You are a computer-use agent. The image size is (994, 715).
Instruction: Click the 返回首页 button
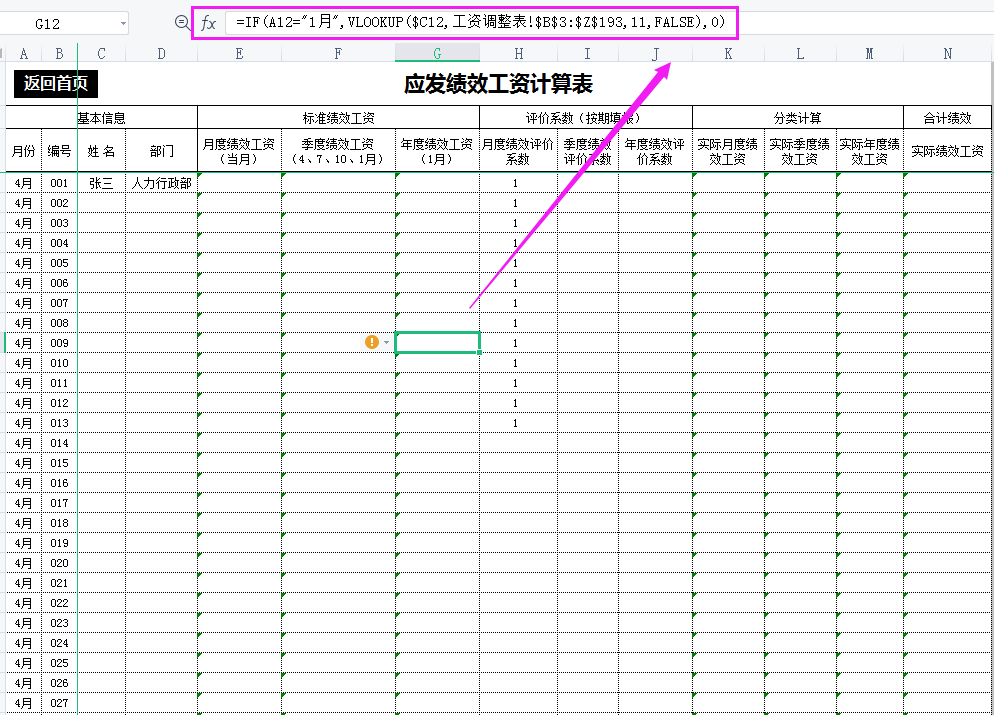coord(56,83)
